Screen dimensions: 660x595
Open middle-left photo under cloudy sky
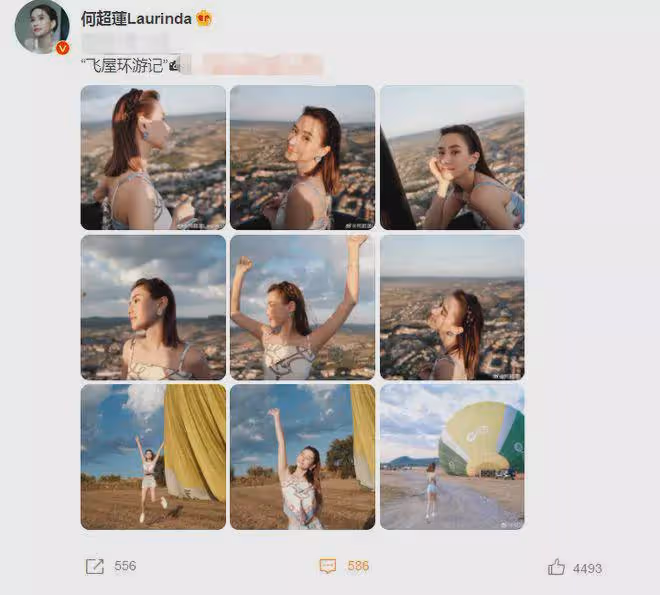[153, 307]
